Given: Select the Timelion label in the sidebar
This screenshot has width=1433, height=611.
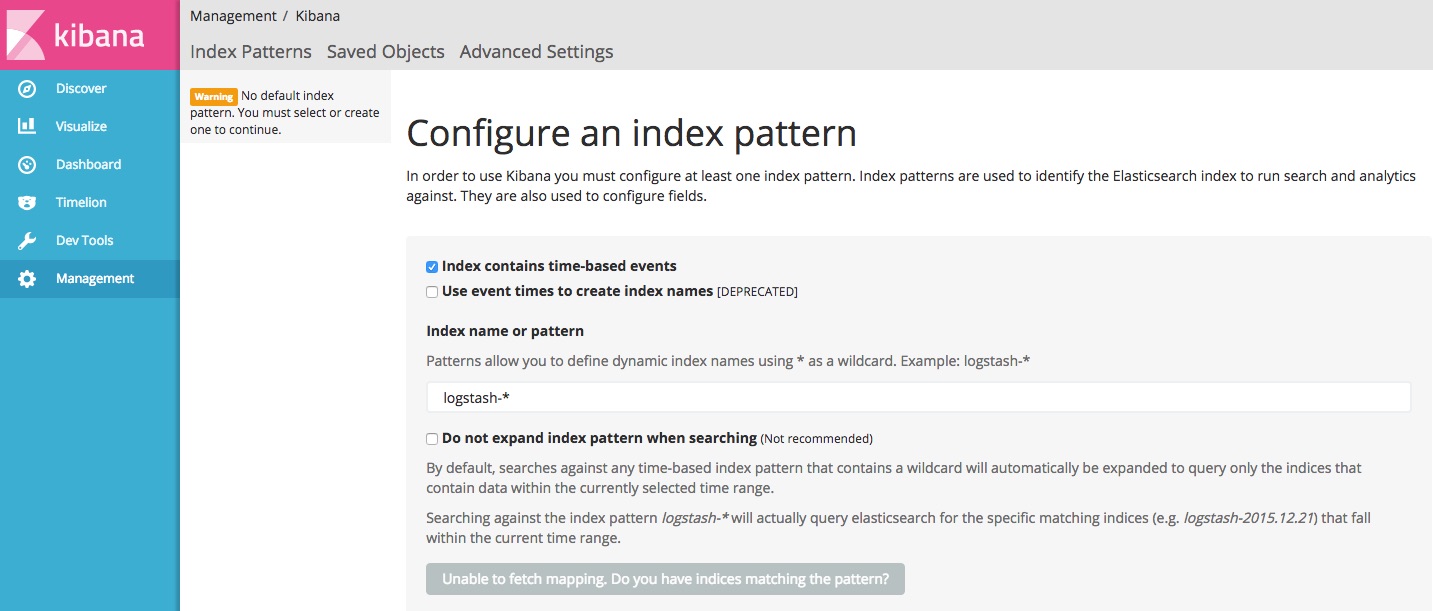Looking at the screenshot, I should (81, 203).
